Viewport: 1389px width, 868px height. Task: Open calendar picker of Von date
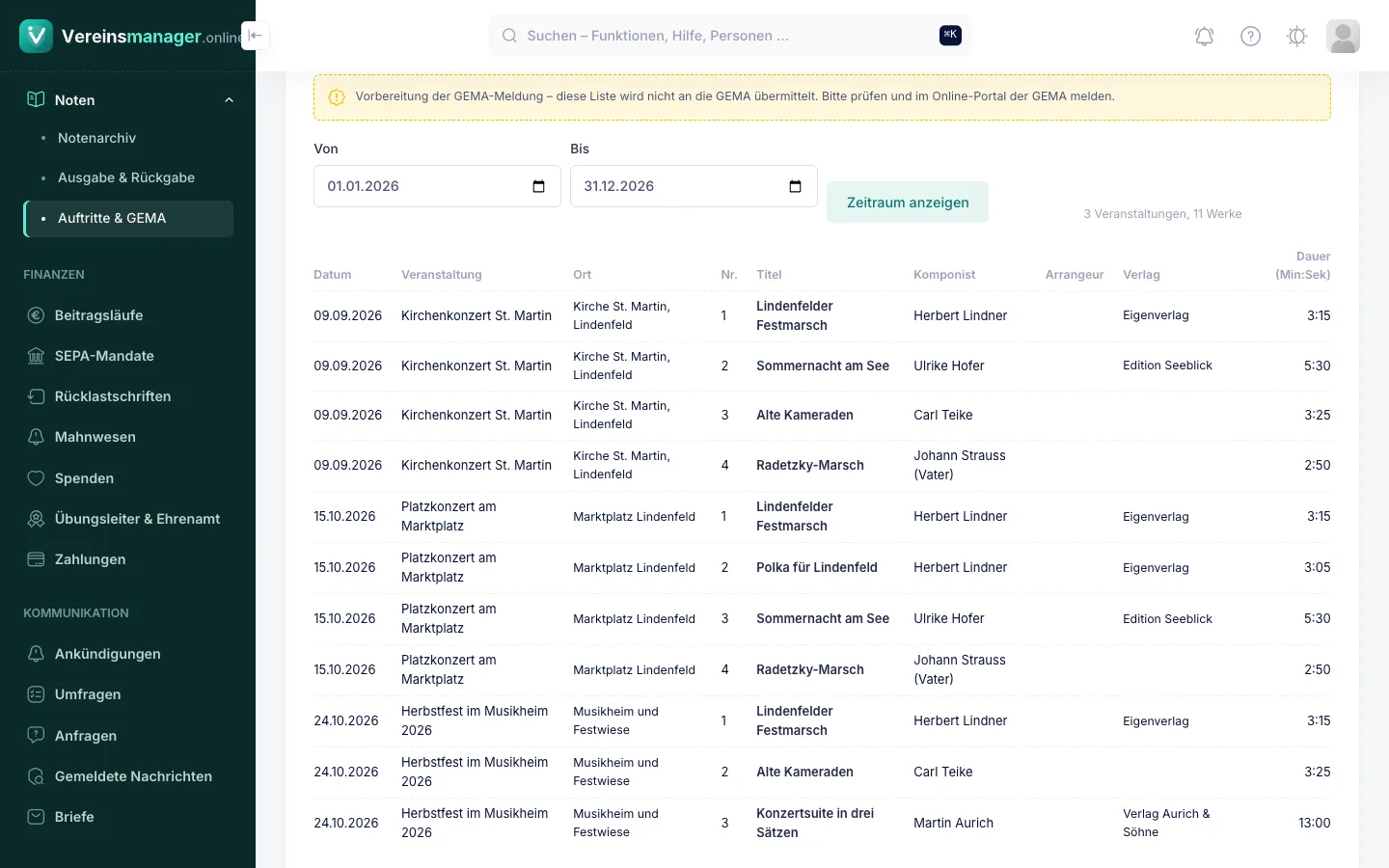[x=539, y=186]
